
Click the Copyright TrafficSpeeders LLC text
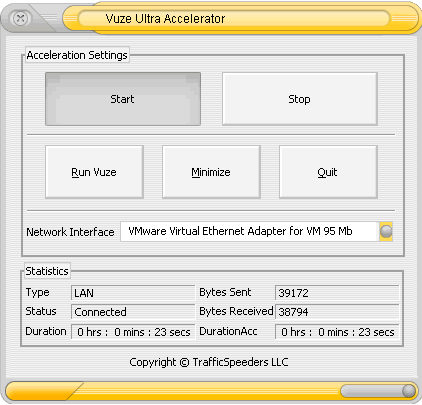209,362
